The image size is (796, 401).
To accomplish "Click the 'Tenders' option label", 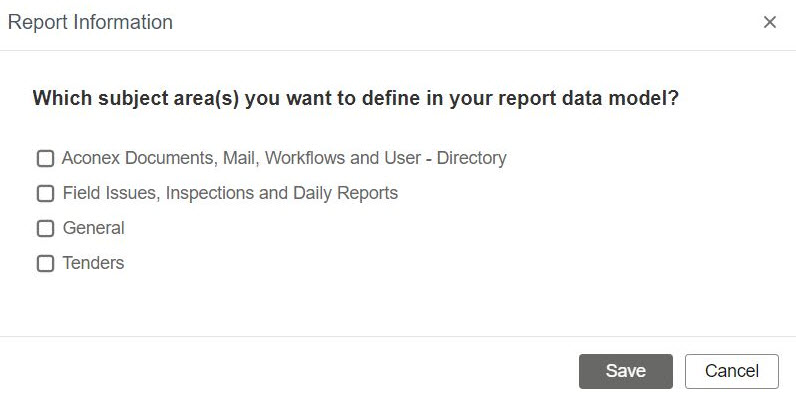I will [x=93, y=264].
